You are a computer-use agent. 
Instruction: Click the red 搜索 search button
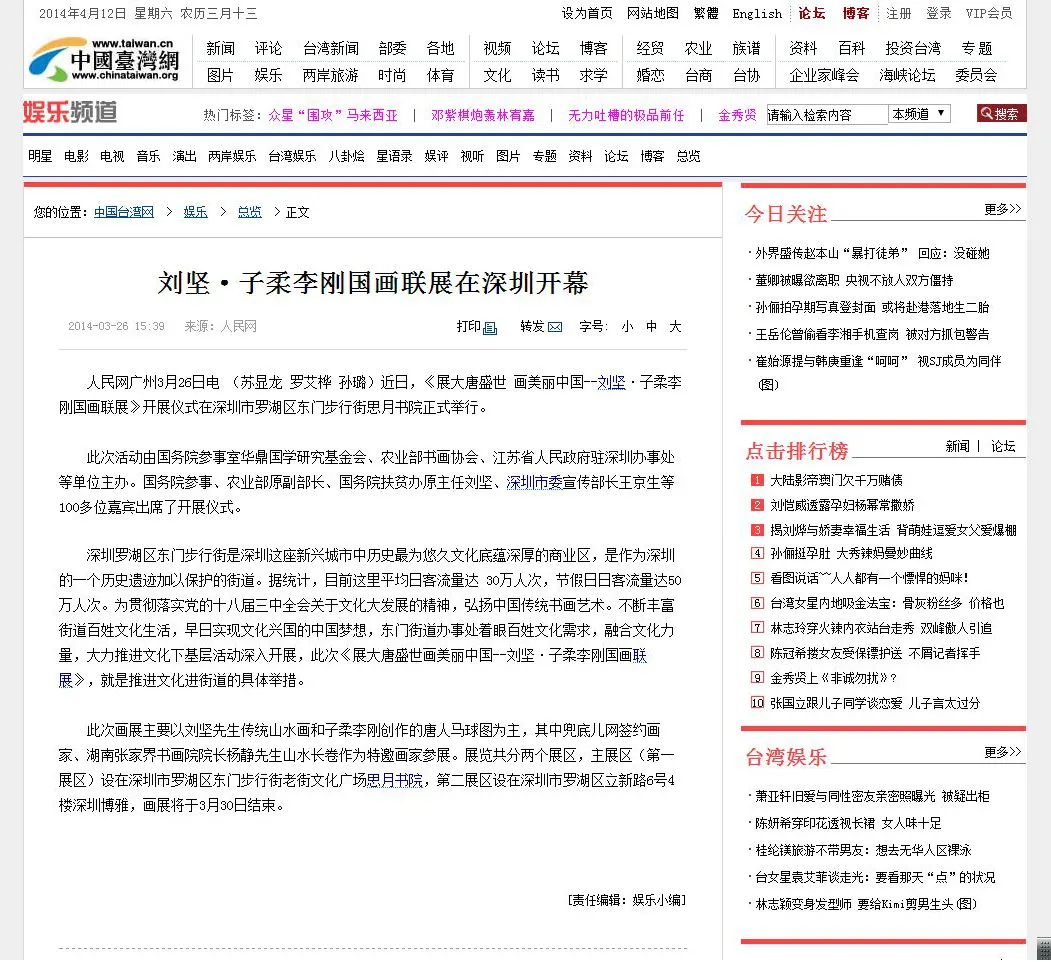1001,114
